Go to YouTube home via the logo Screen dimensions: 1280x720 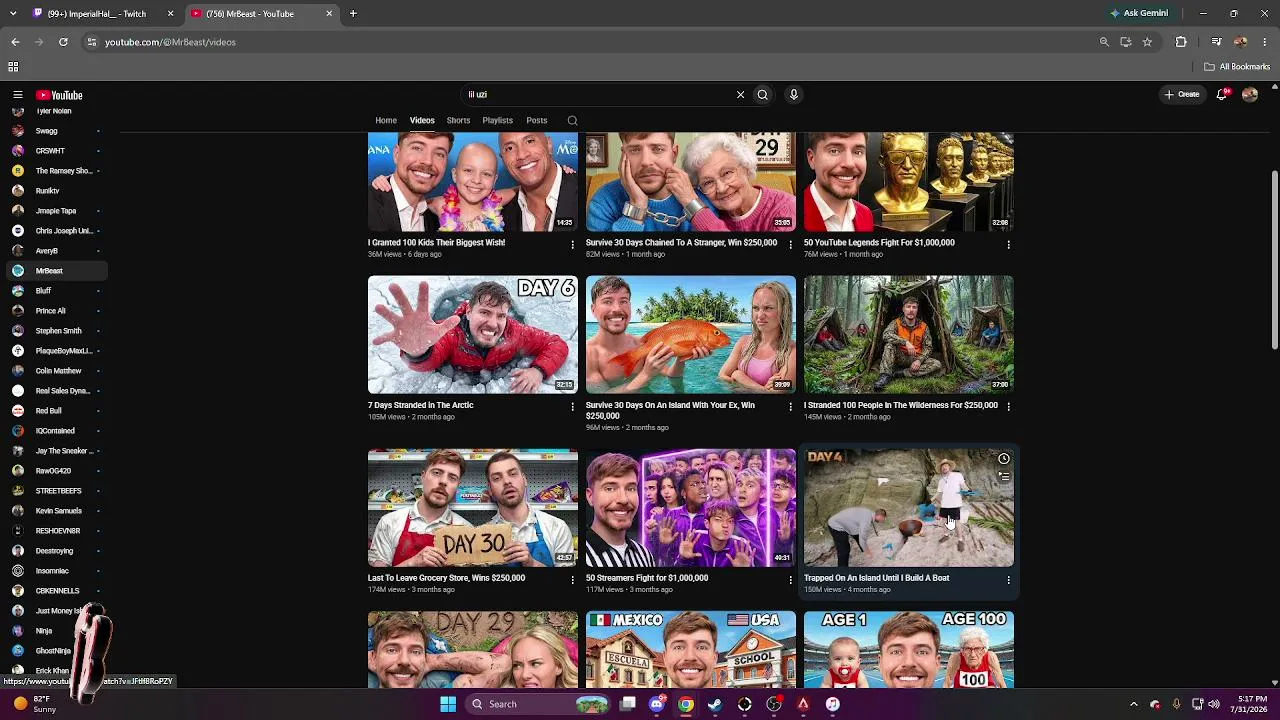click(x=59, y=95)
